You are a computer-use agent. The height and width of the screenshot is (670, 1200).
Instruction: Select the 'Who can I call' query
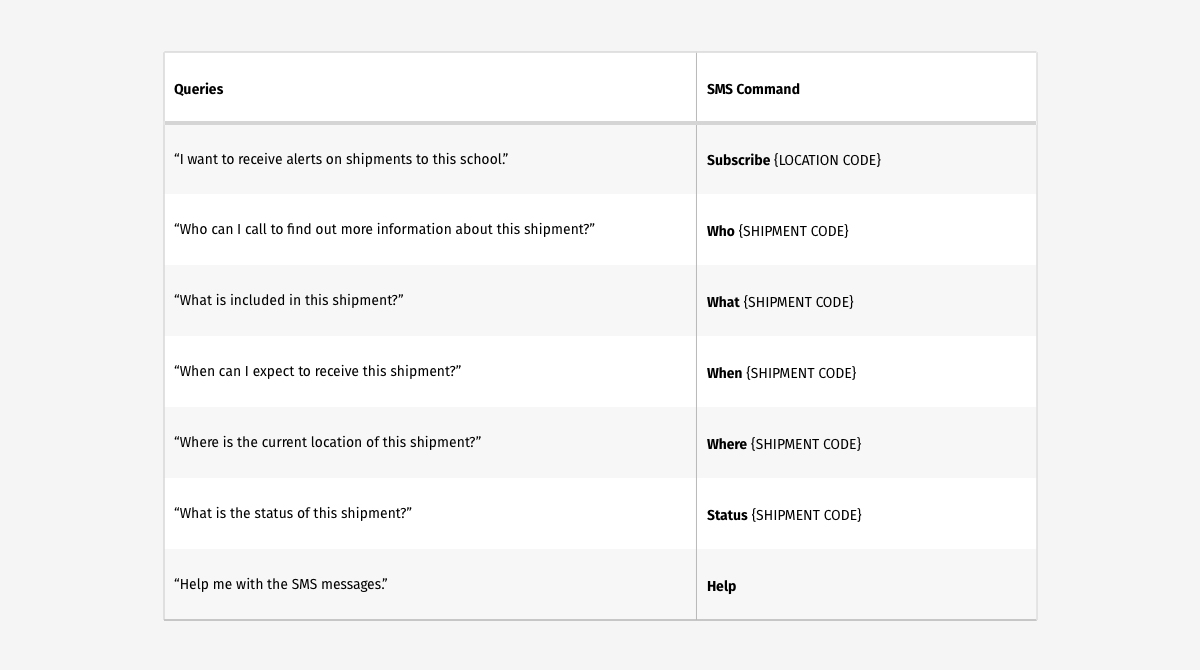384,229
